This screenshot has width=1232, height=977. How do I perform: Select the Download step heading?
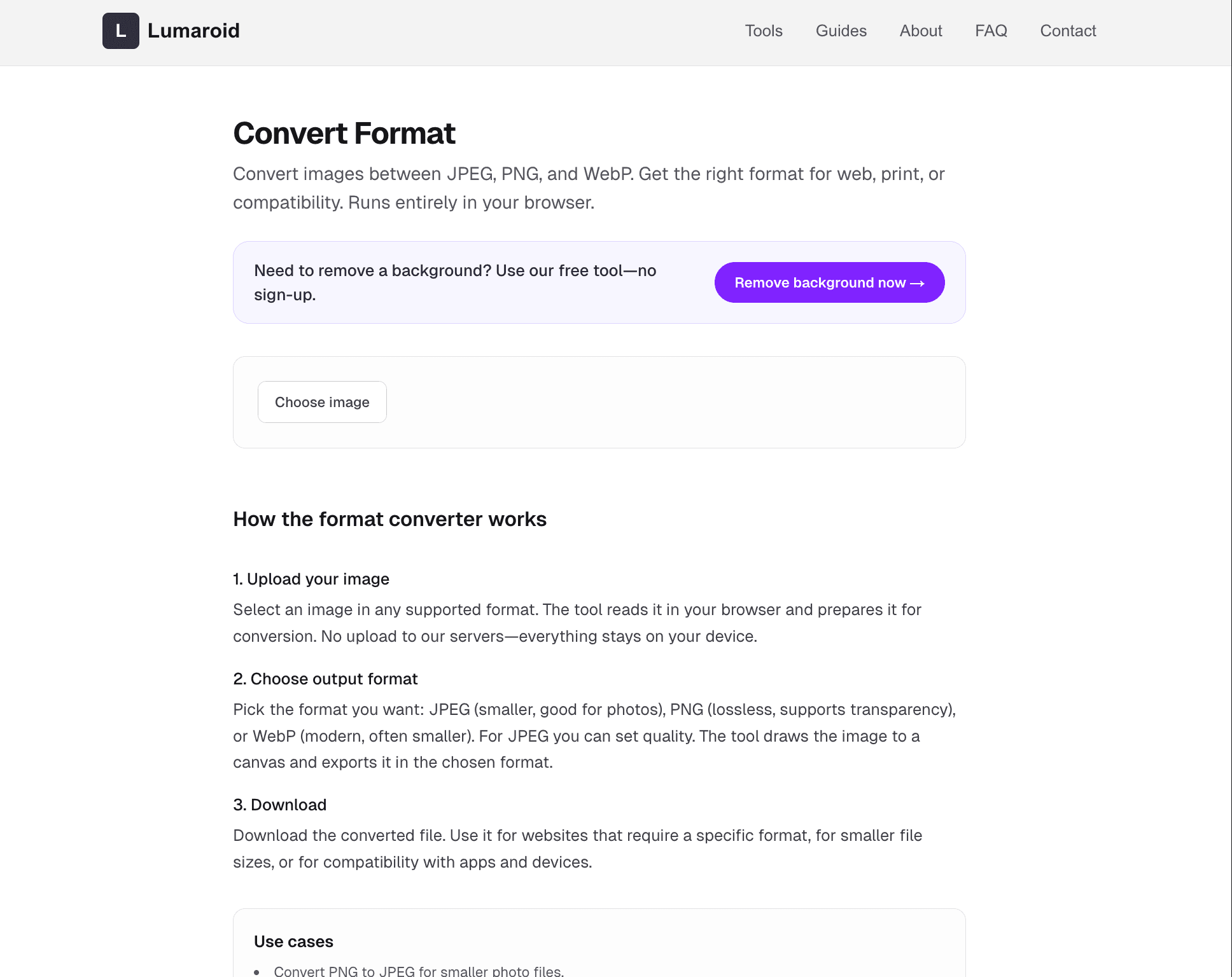click(280, 805)
